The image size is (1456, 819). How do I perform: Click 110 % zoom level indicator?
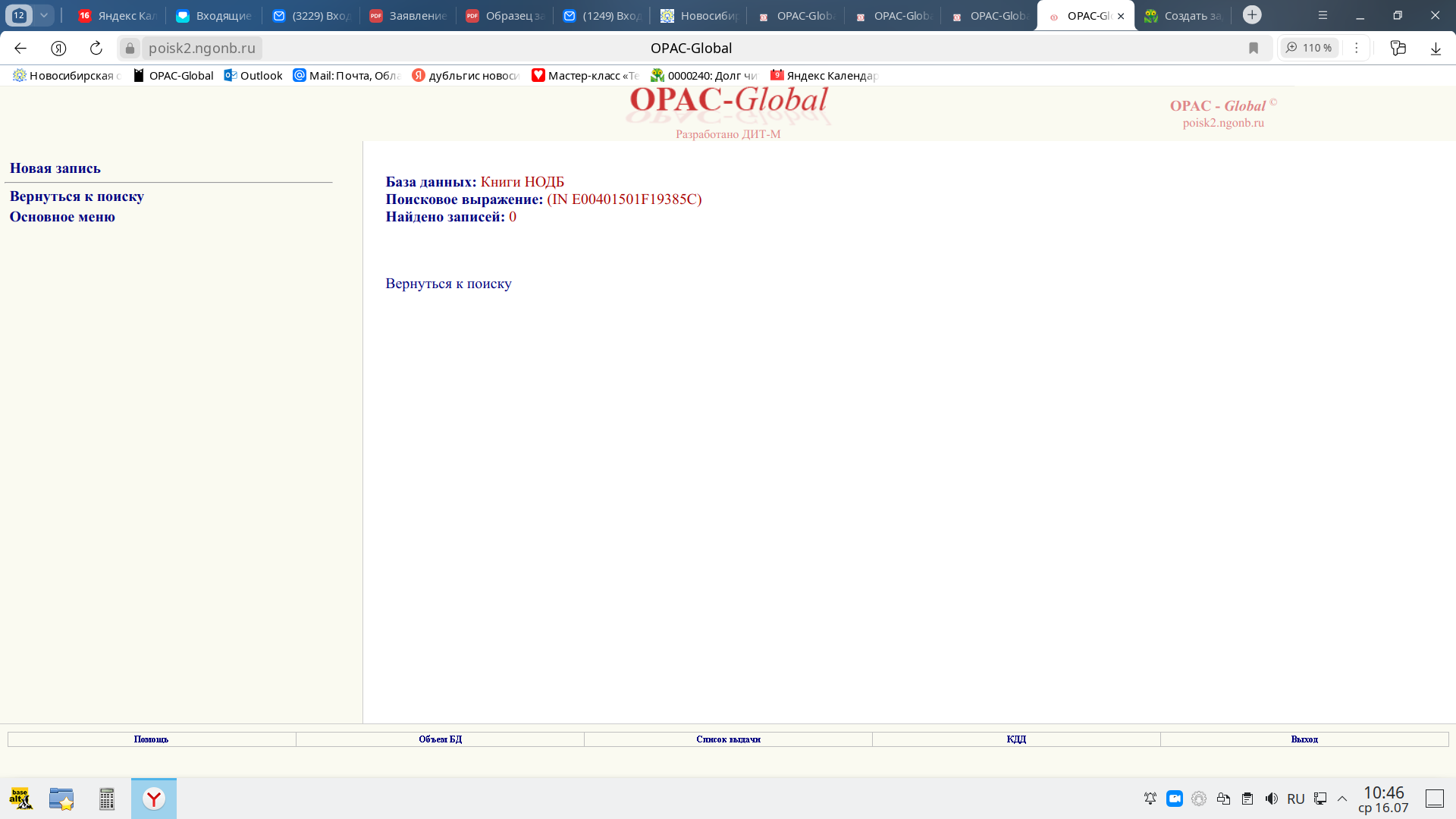(x=1310, y=48)
